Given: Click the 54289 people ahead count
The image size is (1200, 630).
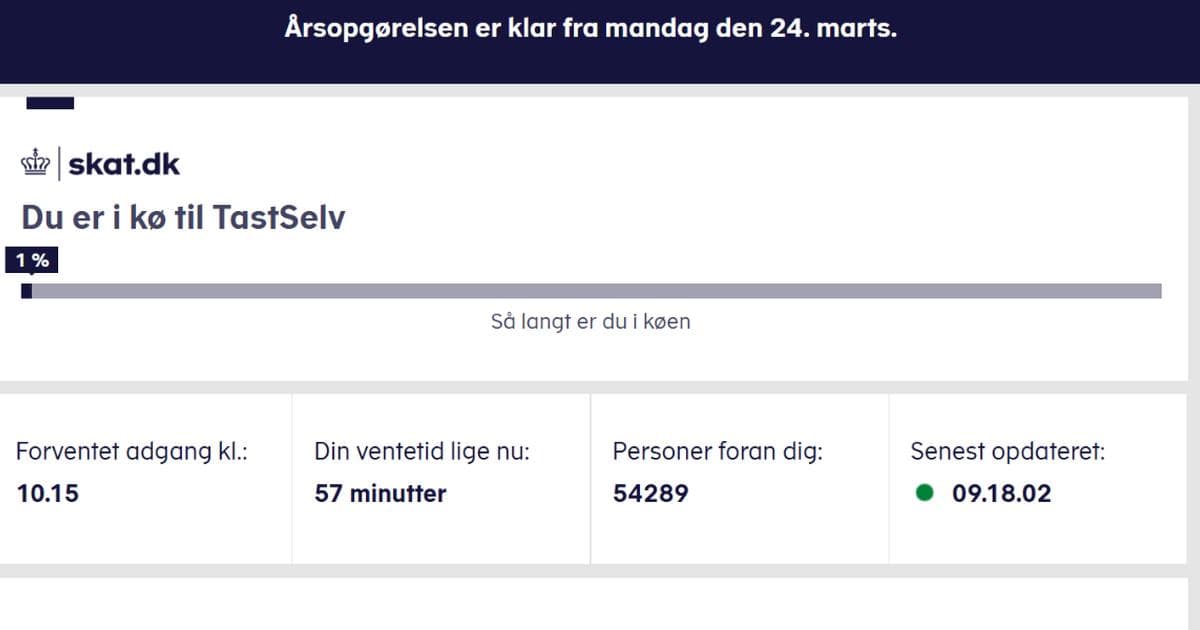Looking at the screenshot, I should pyautogui.click(x=650, y=493).
